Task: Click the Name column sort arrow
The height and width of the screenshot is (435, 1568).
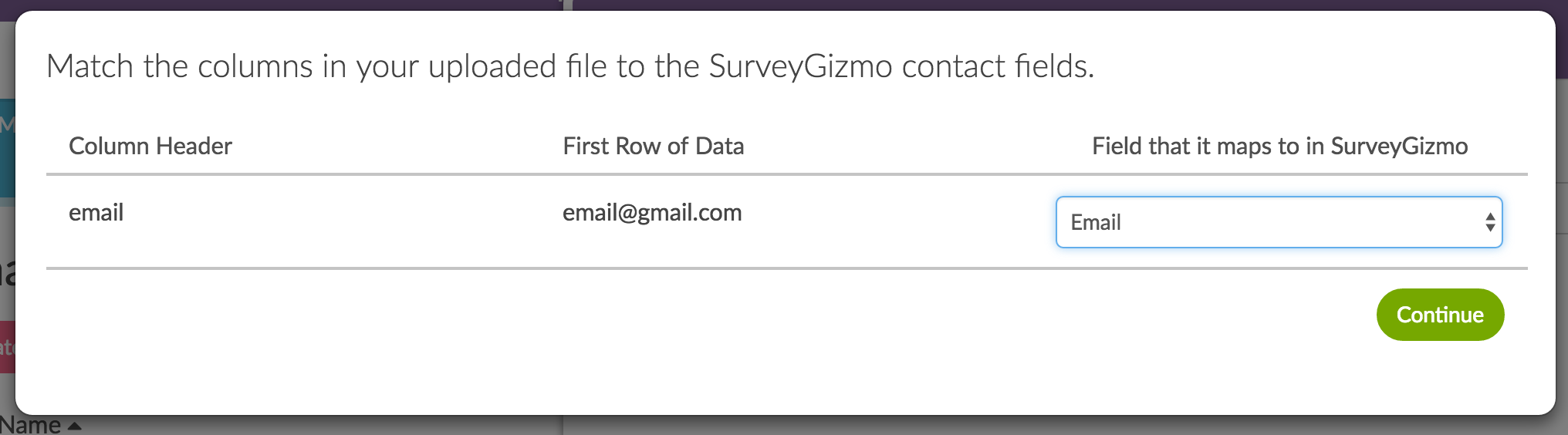Action: tap(74, 426)
